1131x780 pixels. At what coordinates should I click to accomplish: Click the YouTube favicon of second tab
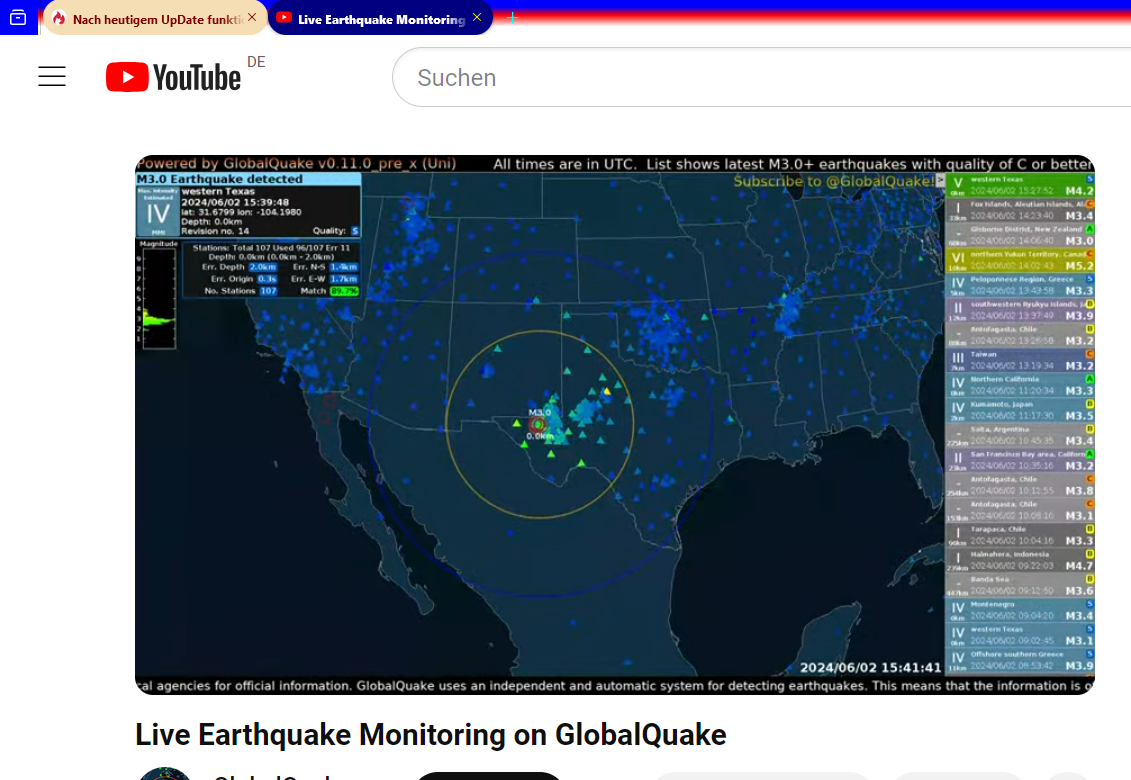[x=284, y=18]
